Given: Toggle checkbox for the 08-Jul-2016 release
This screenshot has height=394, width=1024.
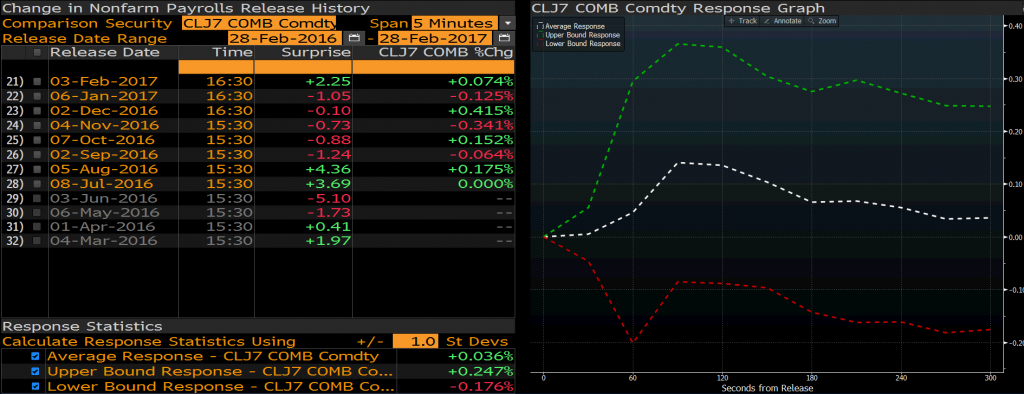Looking at the screenshot, I should coord(37,183).
